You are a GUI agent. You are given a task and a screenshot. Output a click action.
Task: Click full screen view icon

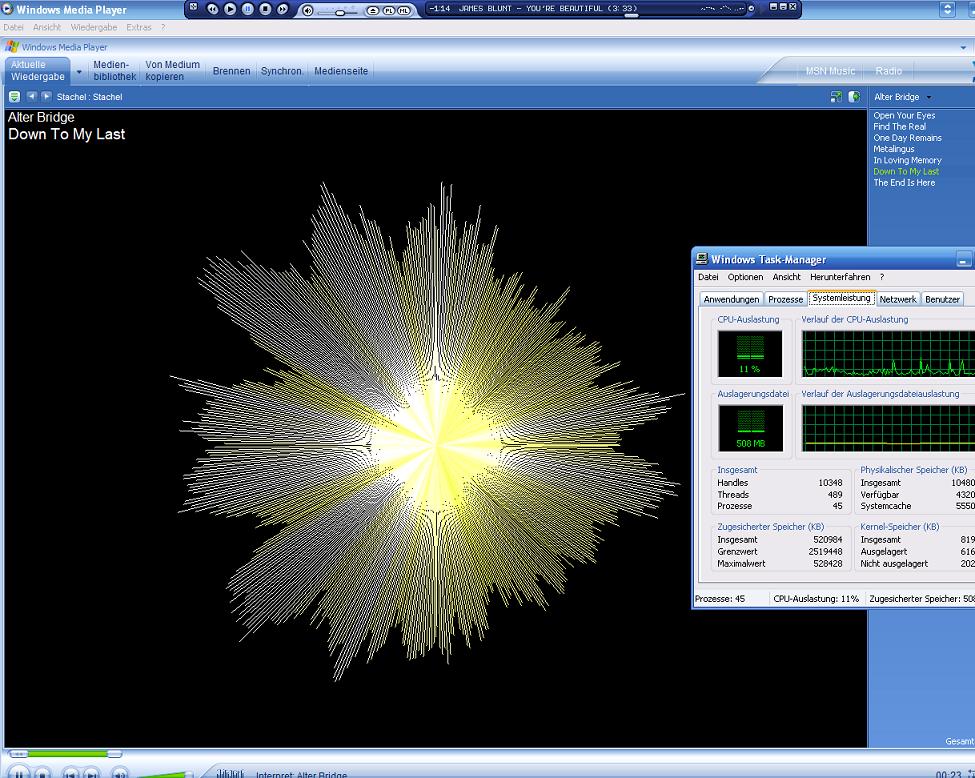click(x=836, y=96)
